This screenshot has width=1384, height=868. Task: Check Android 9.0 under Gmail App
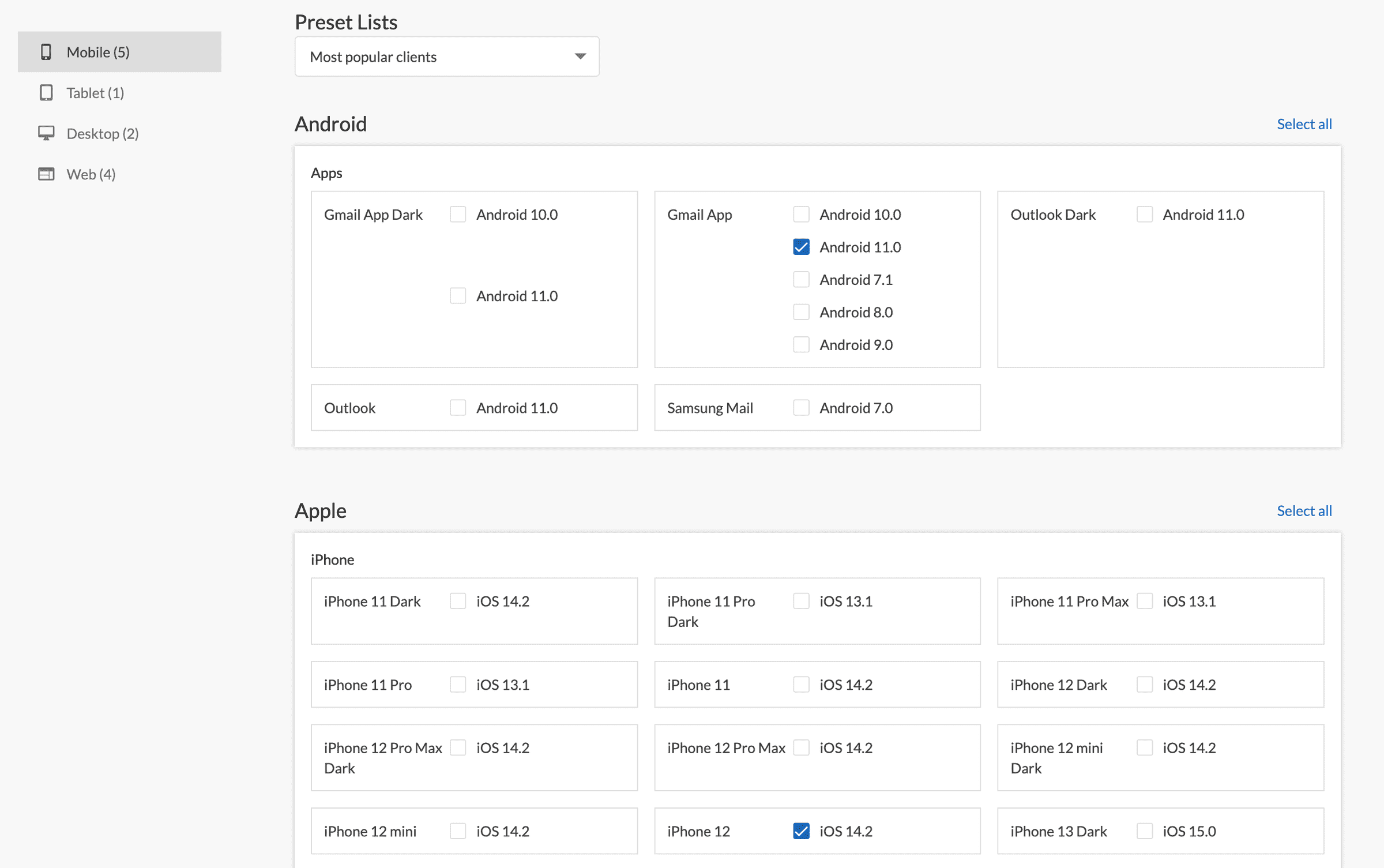802,345
